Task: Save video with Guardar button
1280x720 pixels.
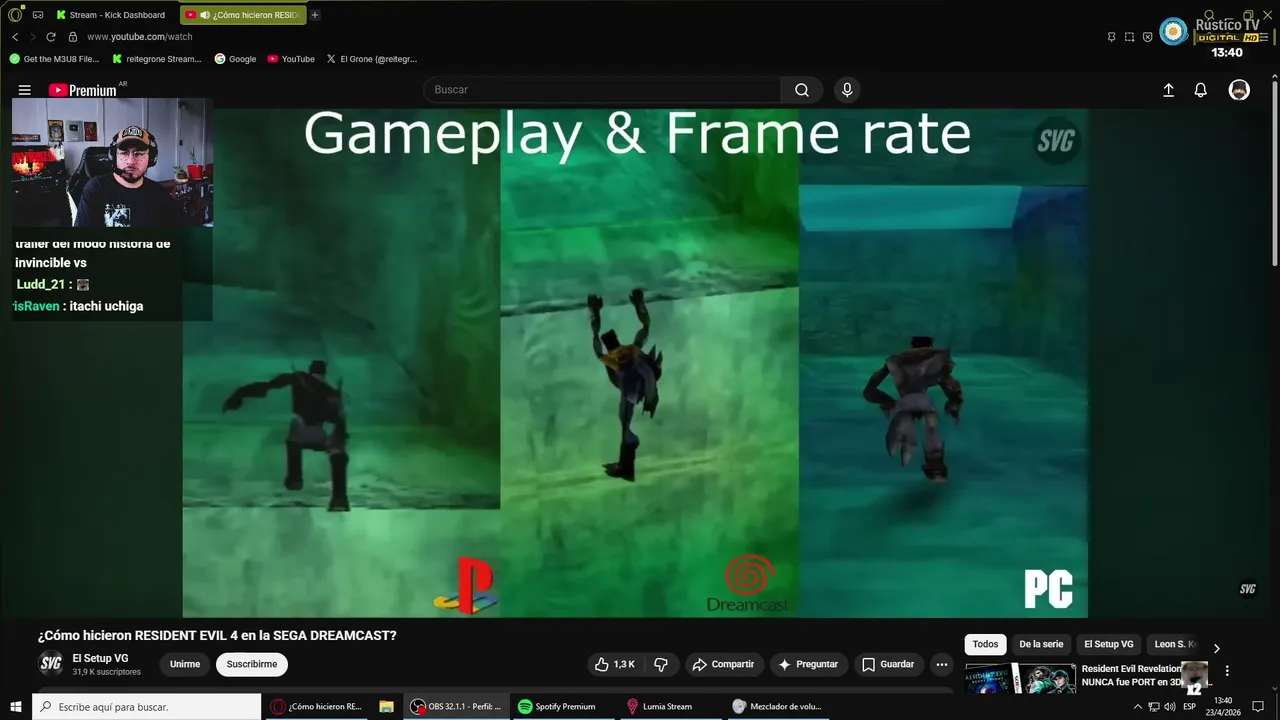Action: (888, 664)
